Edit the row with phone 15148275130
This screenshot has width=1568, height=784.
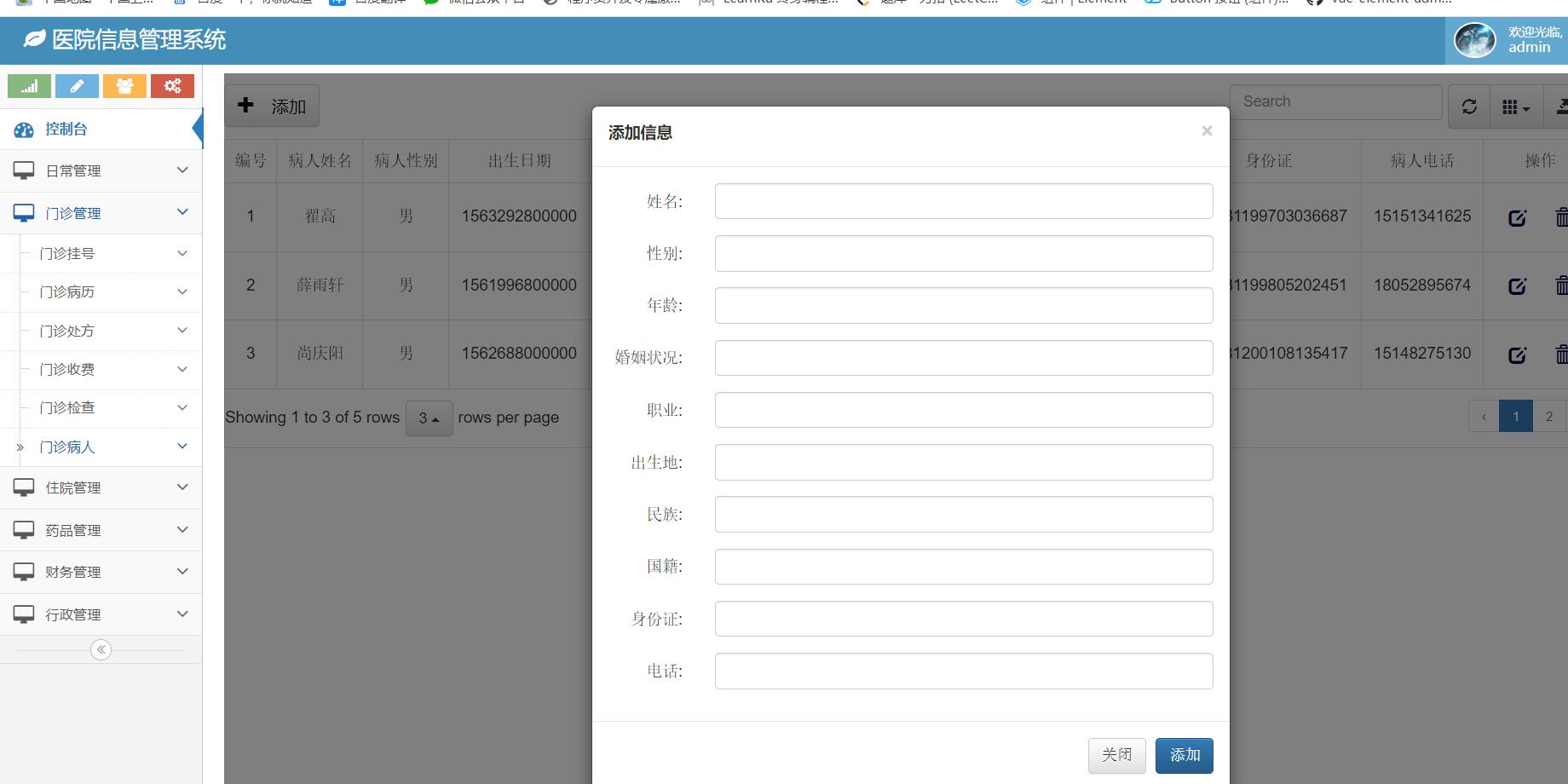(1517, 355)
